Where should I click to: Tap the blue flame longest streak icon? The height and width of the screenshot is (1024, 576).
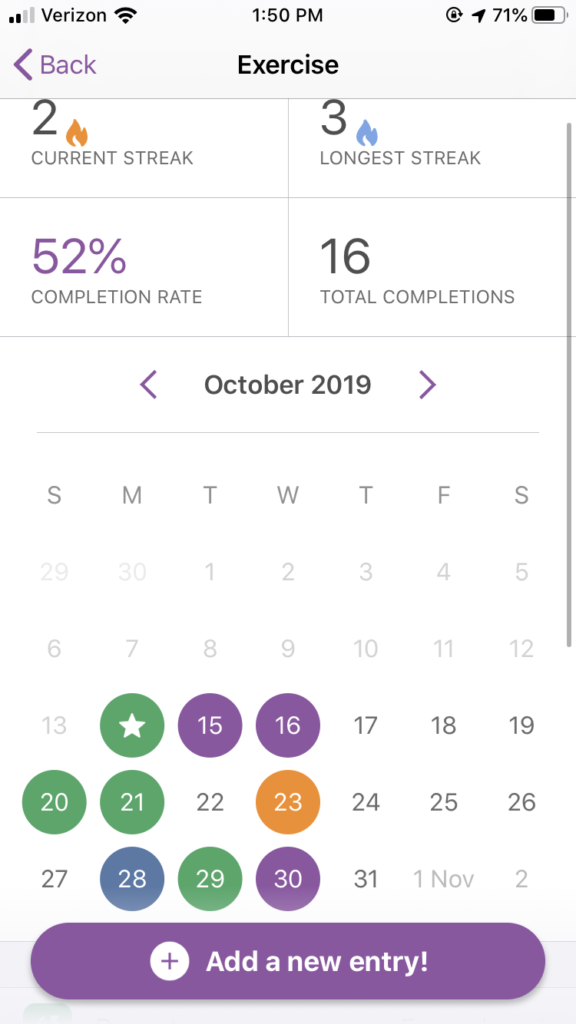click(366, 133)
